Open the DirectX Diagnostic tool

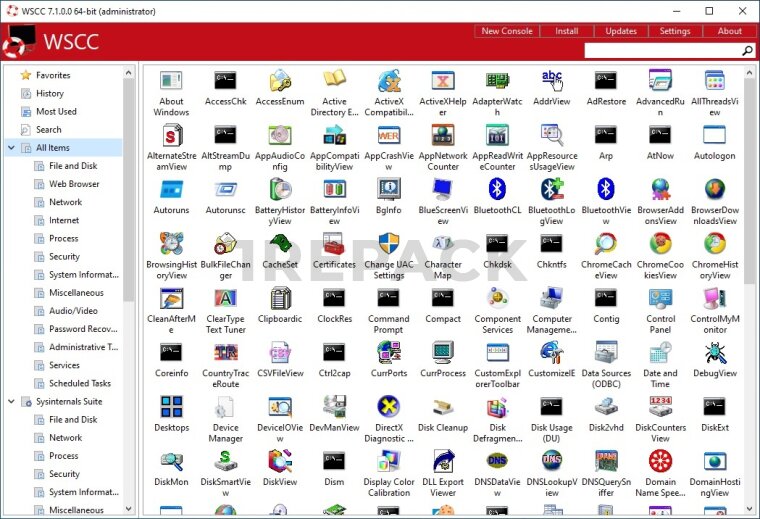point(389,407)
